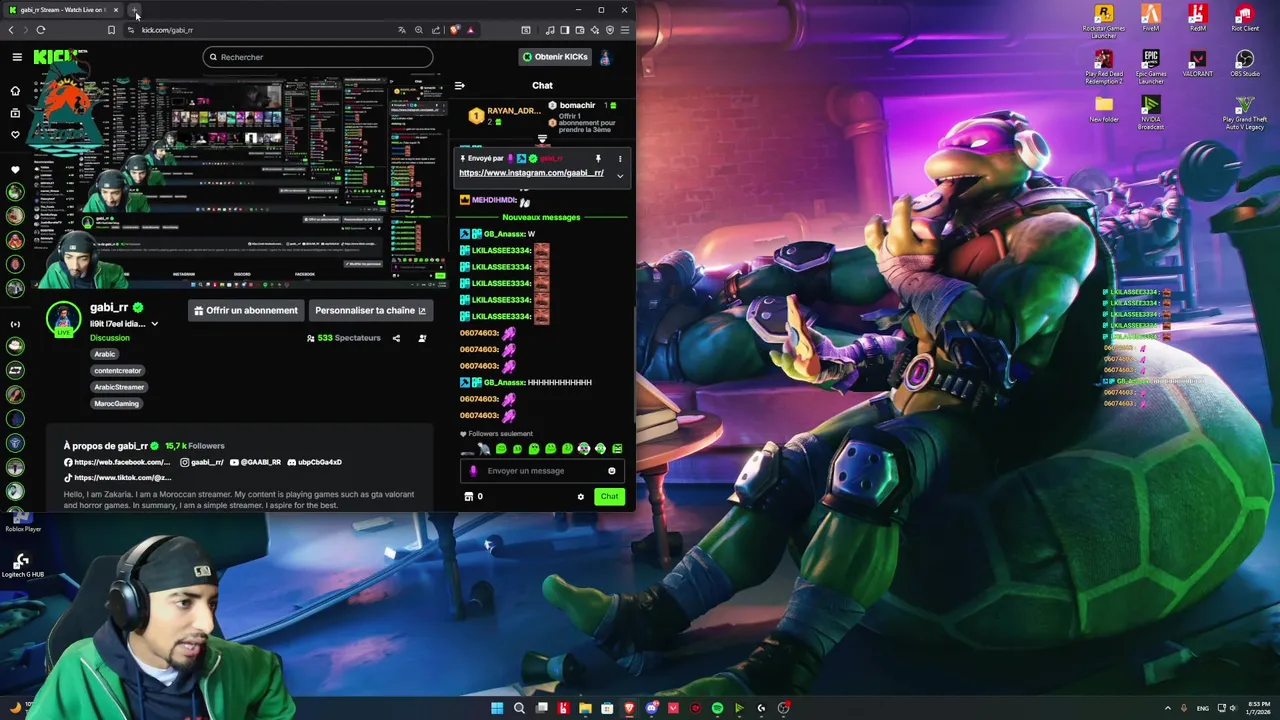Open the Discussion category link
The image size is (1280, 720).
(110, 338)
